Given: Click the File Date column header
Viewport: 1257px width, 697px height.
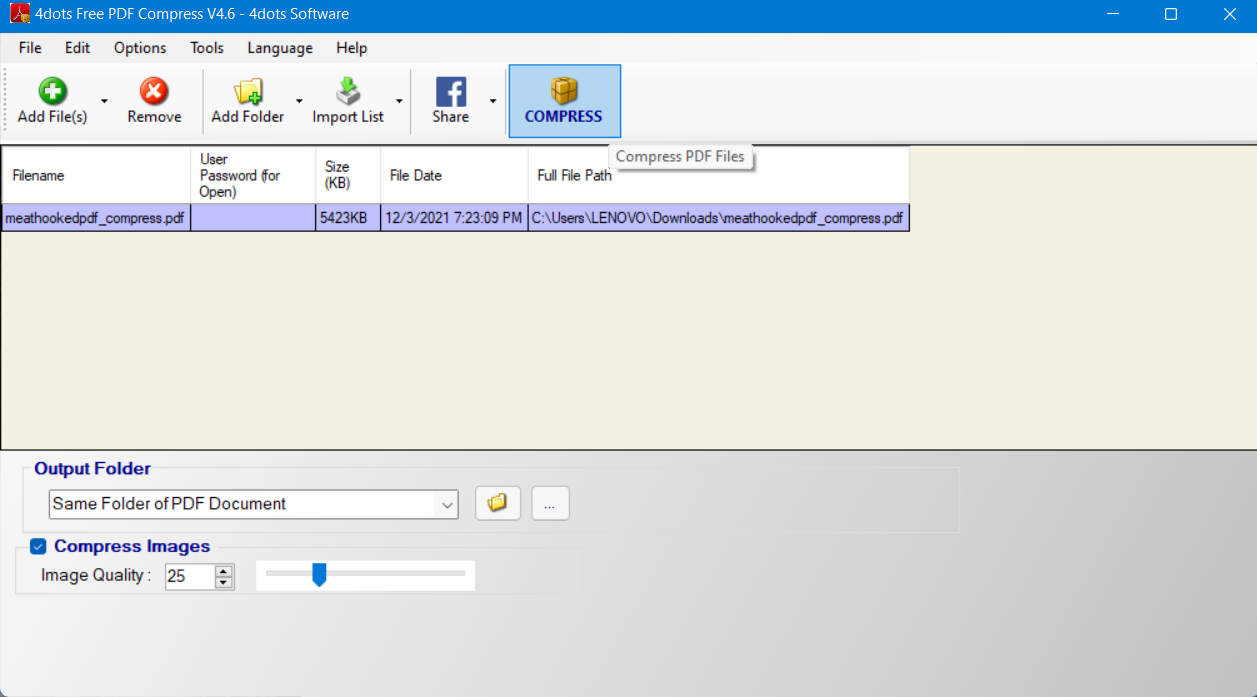Looking at the screenshot, I should pos(454,175).
